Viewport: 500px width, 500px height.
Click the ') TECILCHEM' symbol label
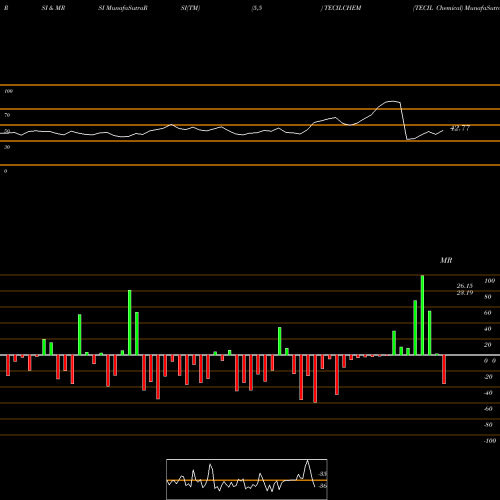341,8
